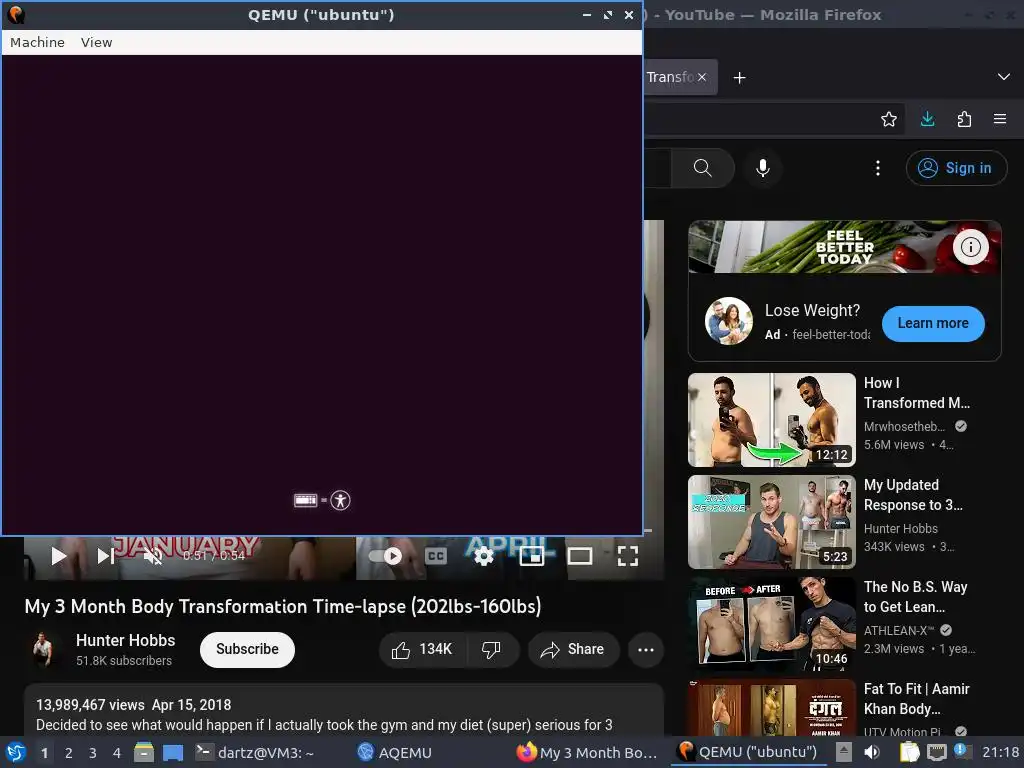Viewport: 1024px width, 768px height.
Task: Switch to workspace 3
Action: [93, 753]
